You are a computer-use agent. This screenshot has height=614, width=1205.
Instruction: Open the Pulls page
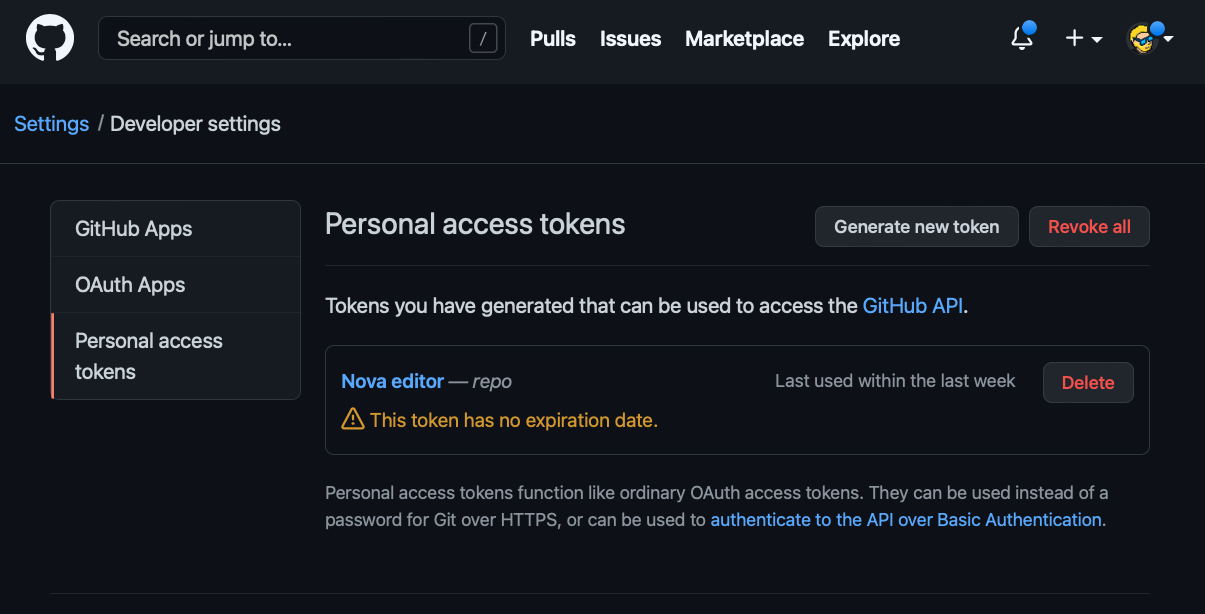(x=552, y=39)
